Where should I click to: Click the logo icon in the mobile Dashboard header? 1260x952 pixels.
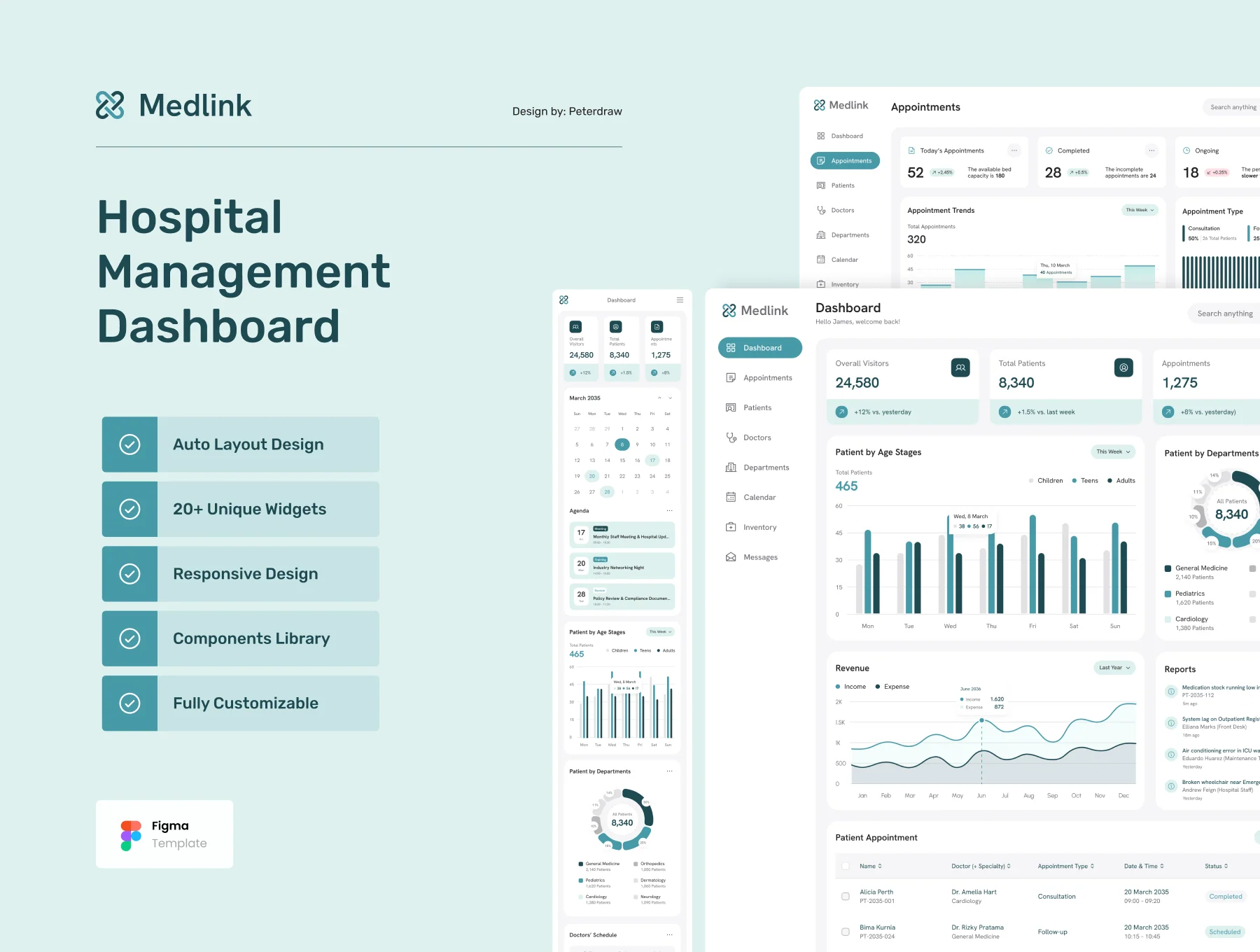[x=563, y=300]
